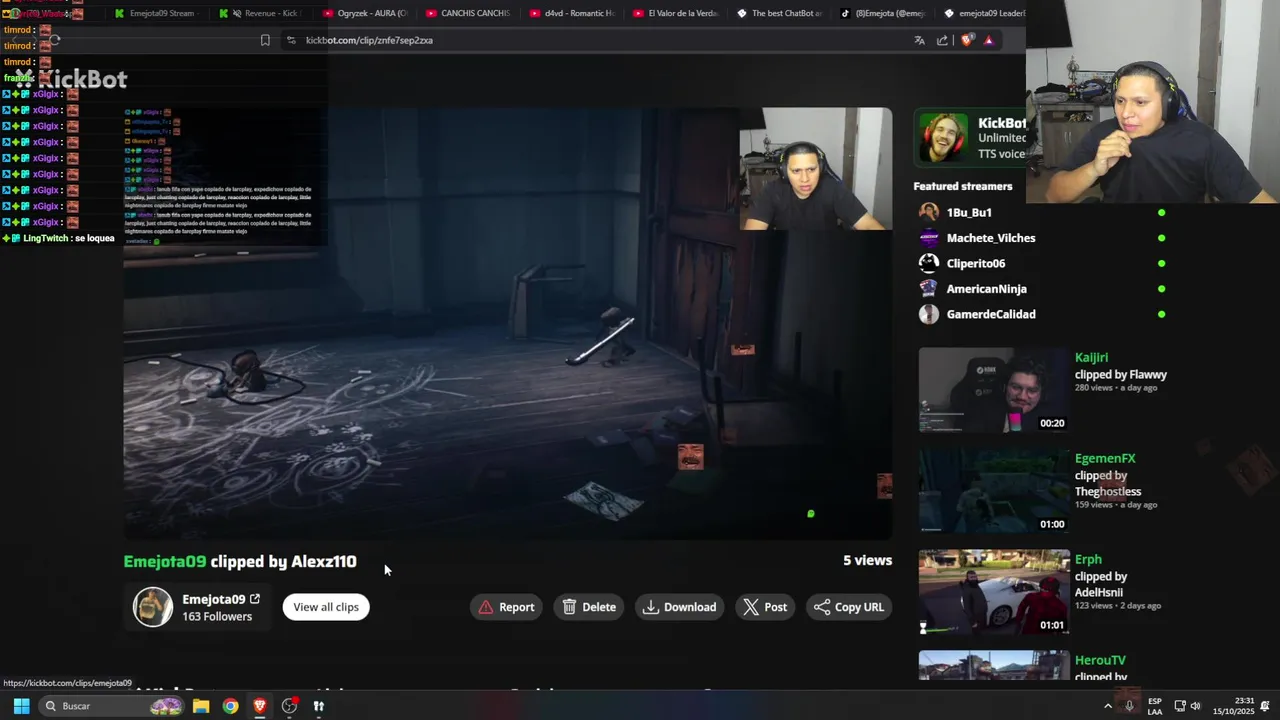The width and height of the screenshot is (1280, 720).
Task: Click the Copy URL button label
Action: [859, 607]
